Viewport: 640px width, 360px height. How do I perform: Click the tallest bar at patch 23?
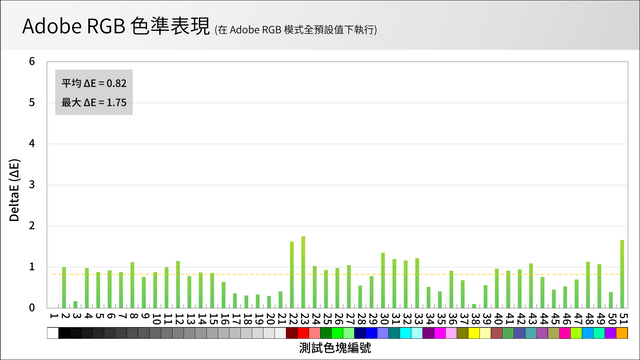303,272
